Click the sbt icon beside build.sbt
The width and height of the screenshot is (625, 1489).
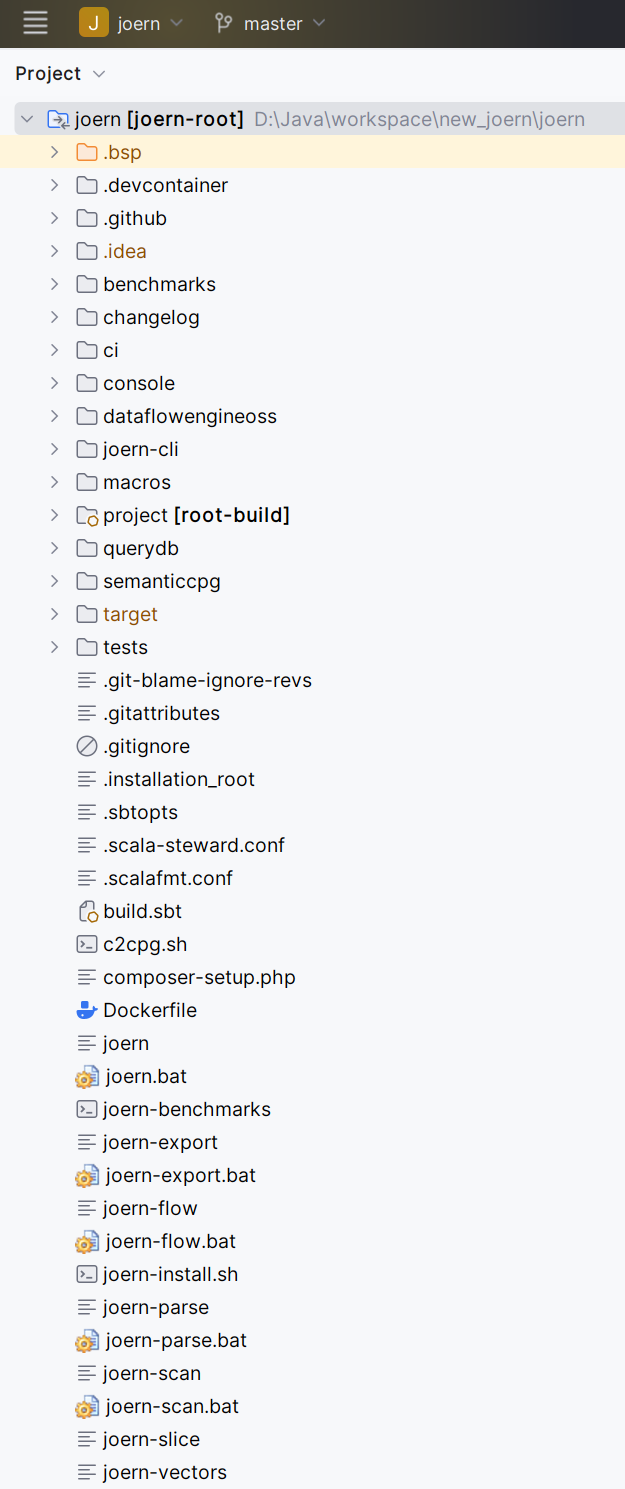(87, 911)
